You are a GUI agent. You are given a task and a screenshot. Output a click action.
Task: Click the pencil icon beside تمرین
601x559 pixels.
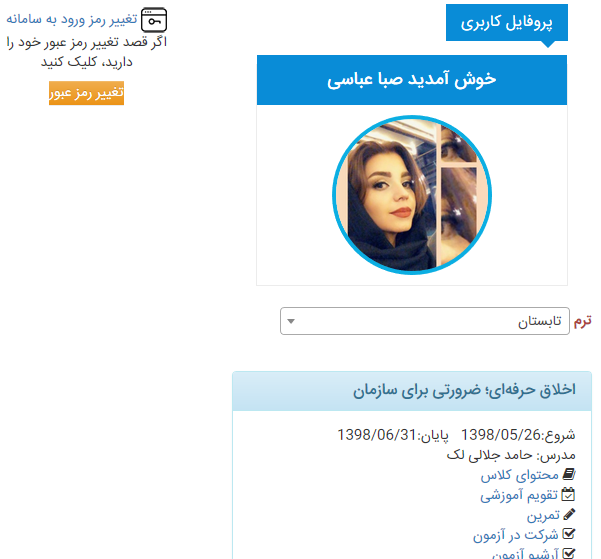(569, 515)
